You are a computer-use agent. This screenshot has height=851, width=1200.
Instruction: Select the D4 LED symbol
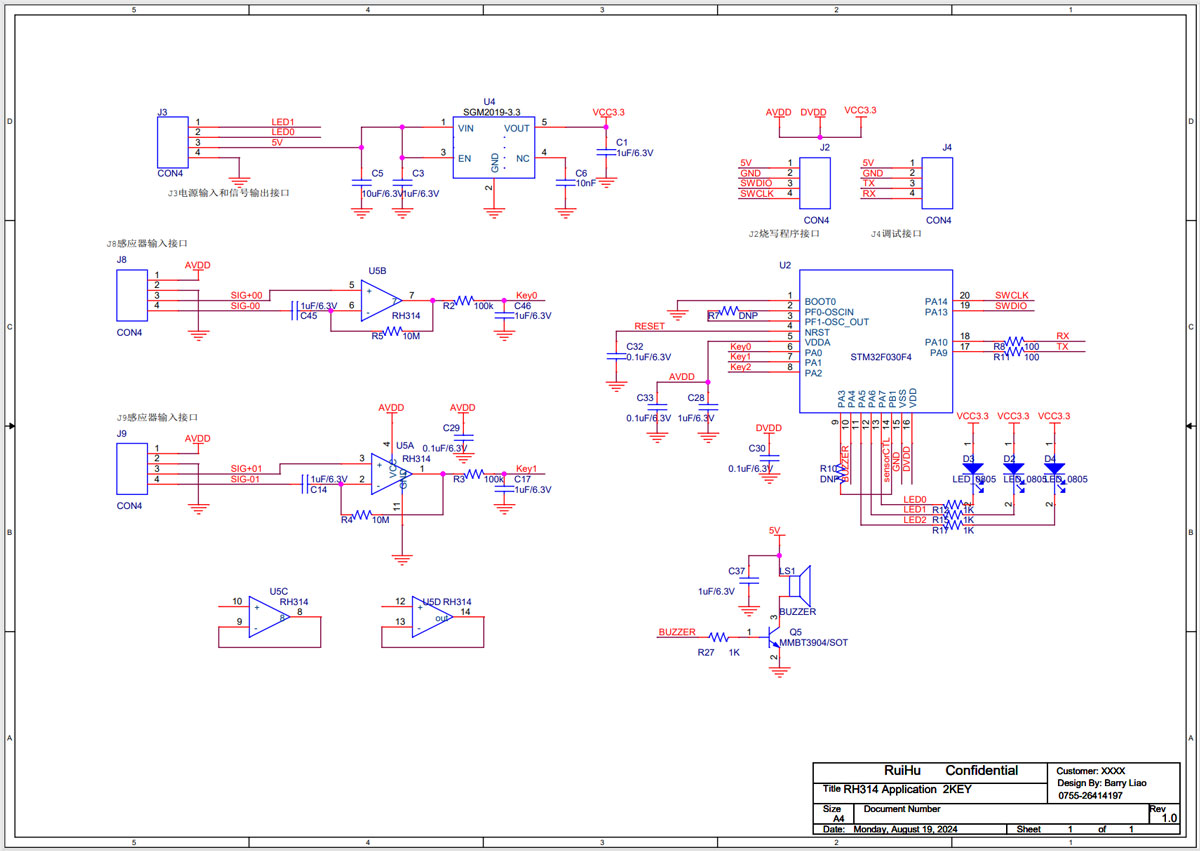(1053, 468)
